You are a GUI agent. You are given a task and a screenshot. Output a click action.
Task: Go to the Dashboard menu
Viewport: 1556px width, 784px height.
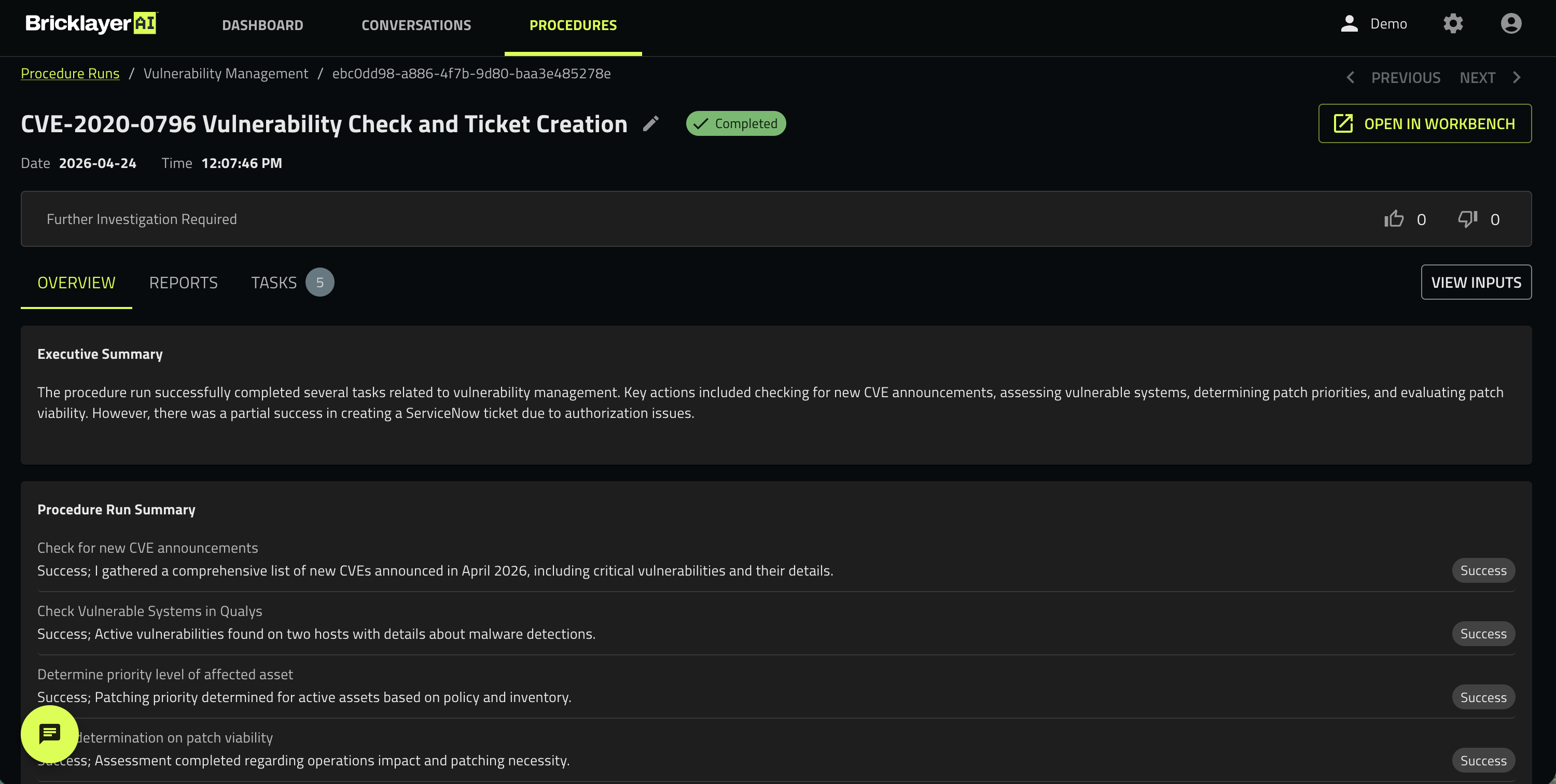[x=262, y=25]
